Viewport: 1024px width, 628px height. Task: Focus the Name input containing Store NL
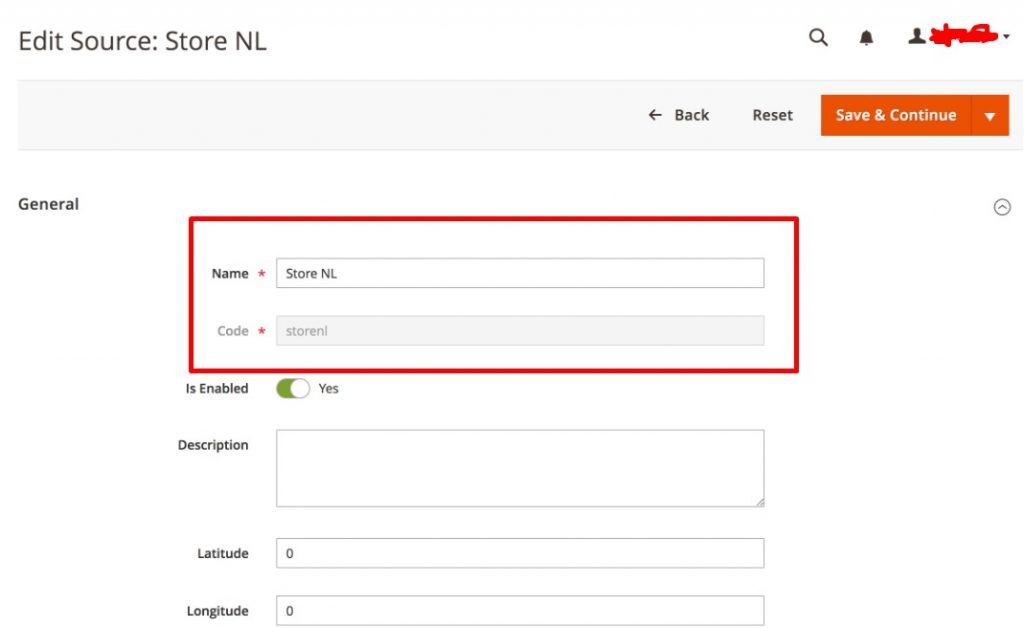pos(520,273)
